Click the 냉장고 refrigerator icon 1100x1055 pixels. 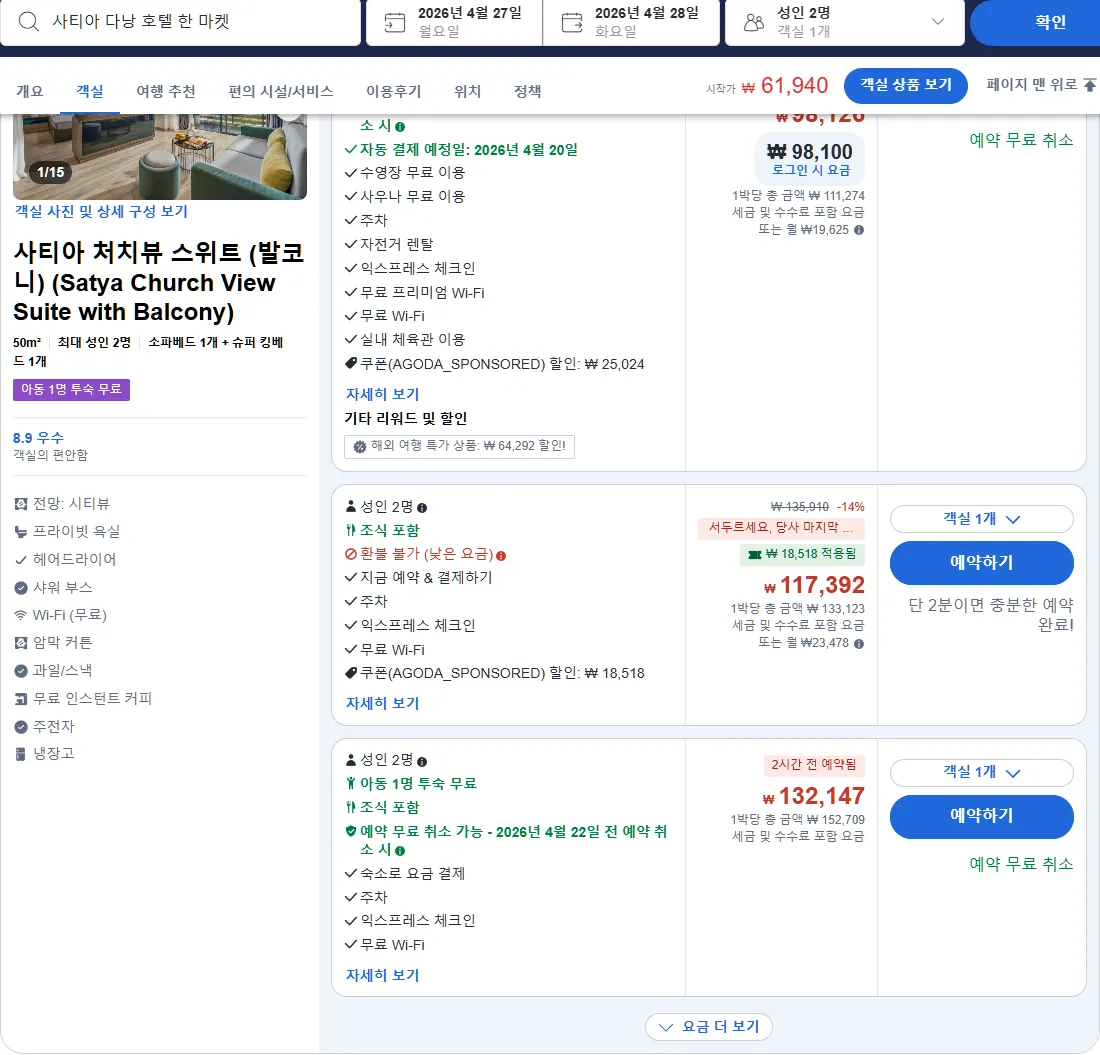click(x=21, y=754)
